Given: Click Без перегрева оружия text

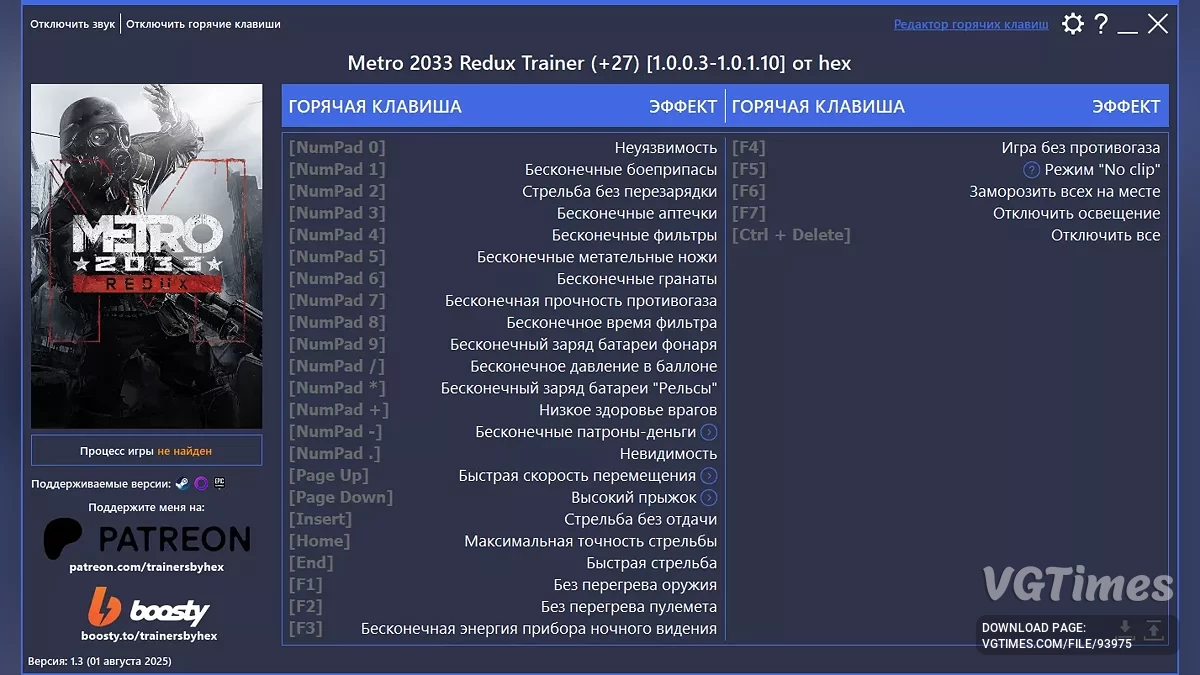Looking at the screenshot, I should coord(635,585).
